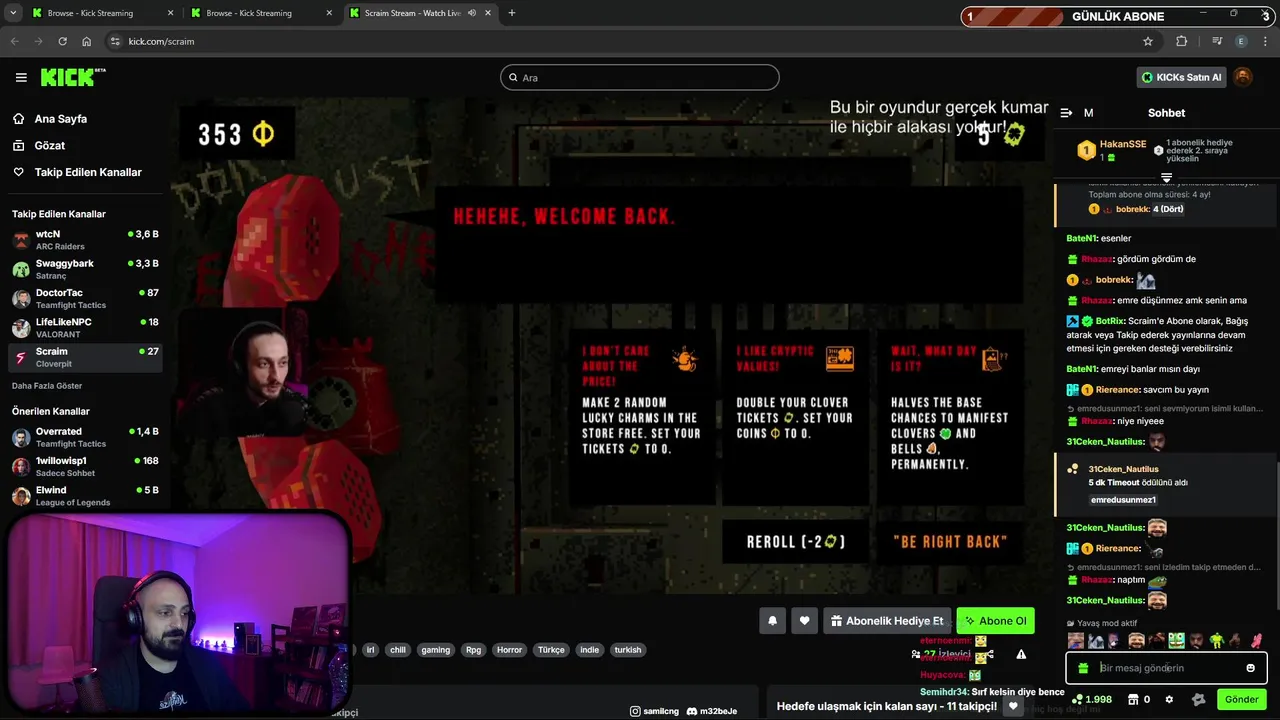The image size is (1280, 720).
Task: Send the message with Gönder button
Action: click(1241, 699)
